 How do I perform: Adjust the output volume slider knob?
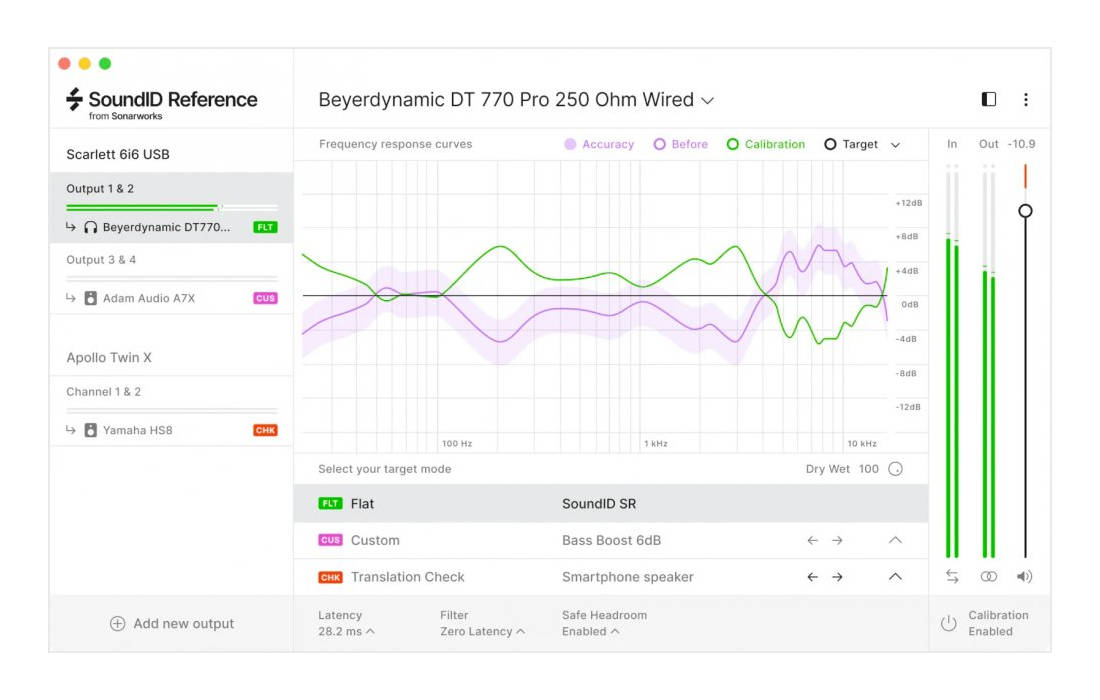tap(1026, 209)
